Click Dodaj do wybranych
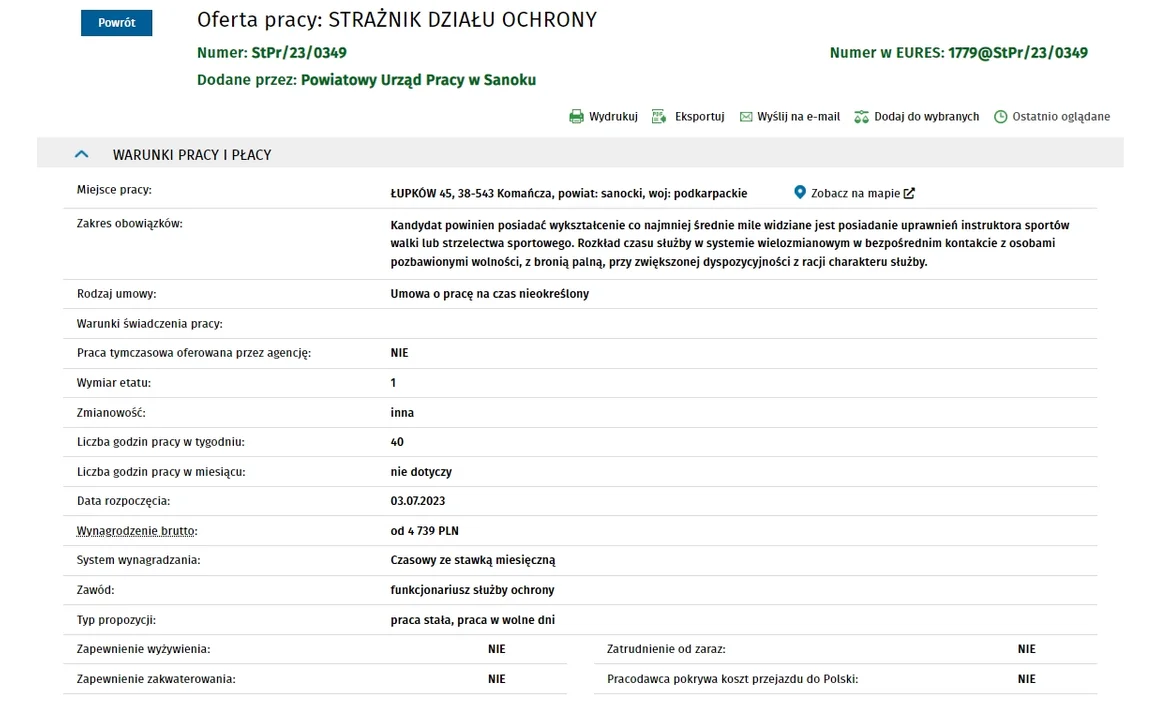Screen dimensions: 1155x720 (x=927, y=116)
